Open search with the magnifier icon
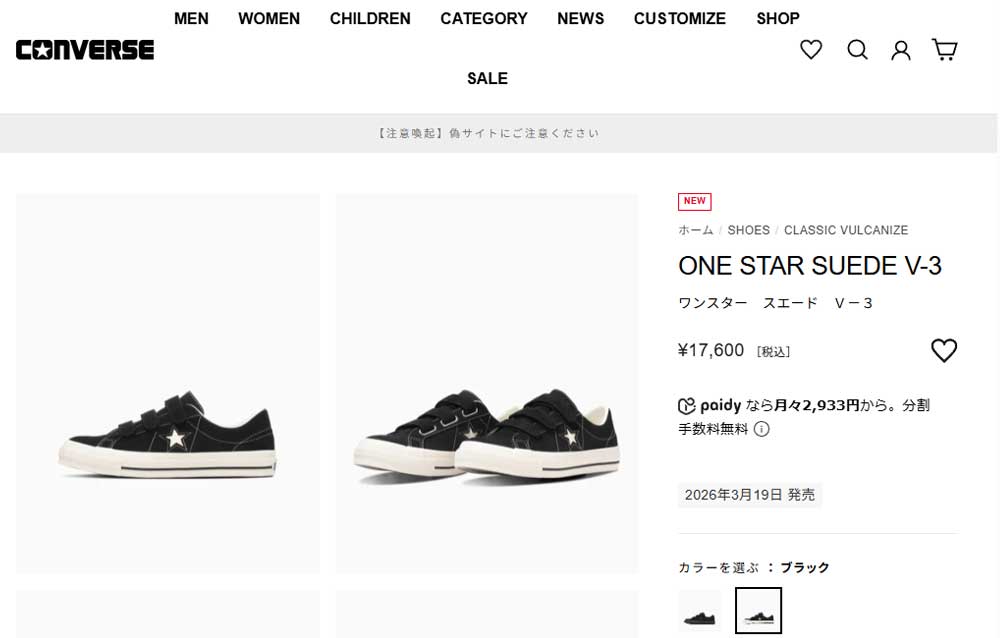The width and height of the screenshot is (1000, 638). point(857,50)
